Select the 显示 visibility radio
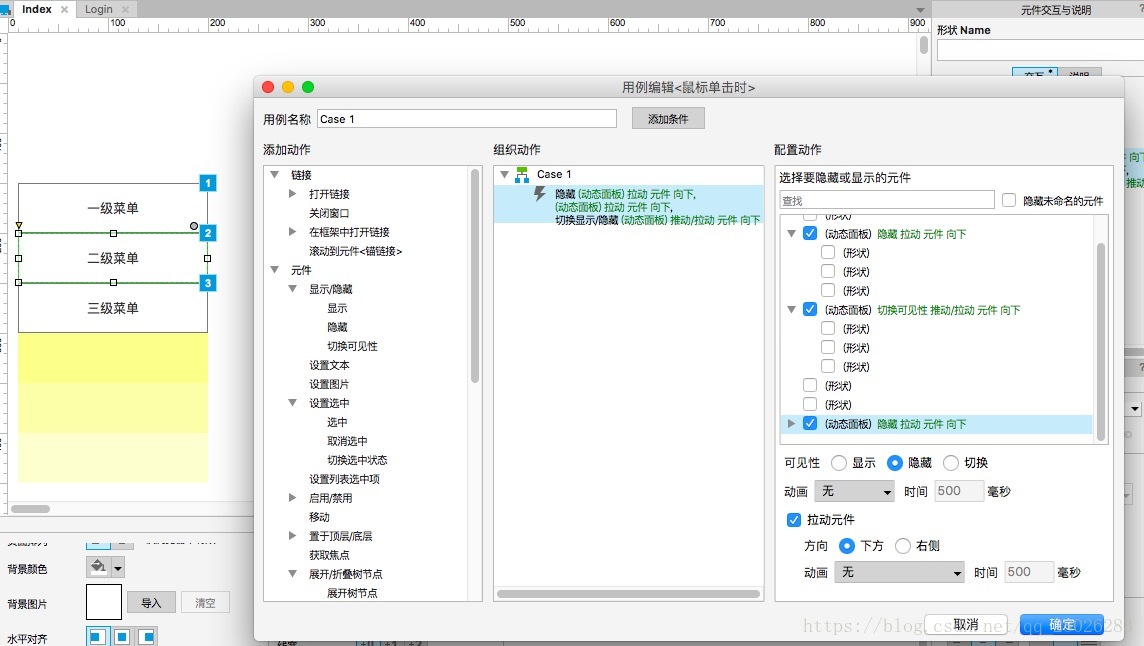 [x=839, y=463]
